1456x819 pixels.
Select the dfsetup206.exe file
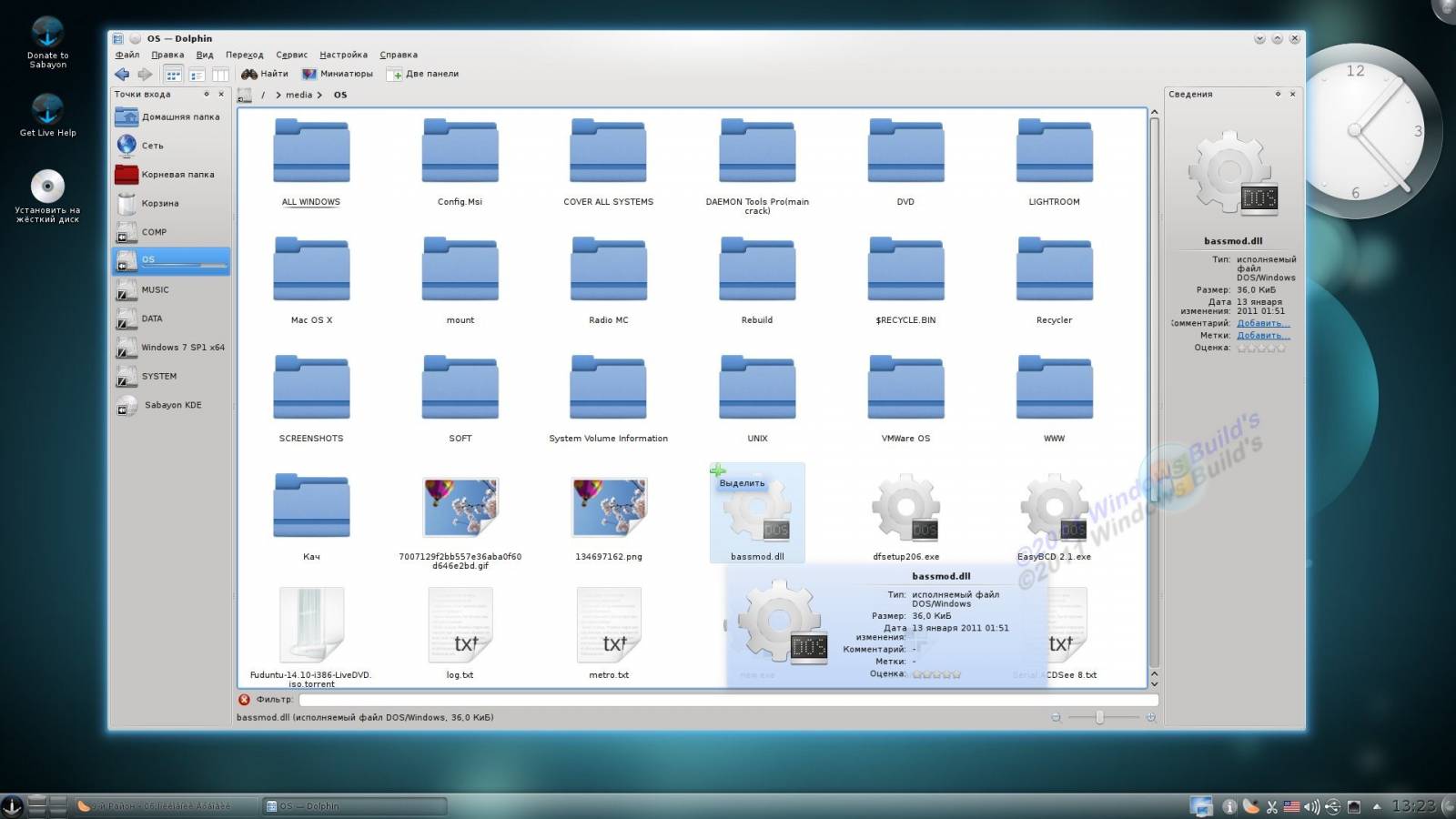(905, 515)
